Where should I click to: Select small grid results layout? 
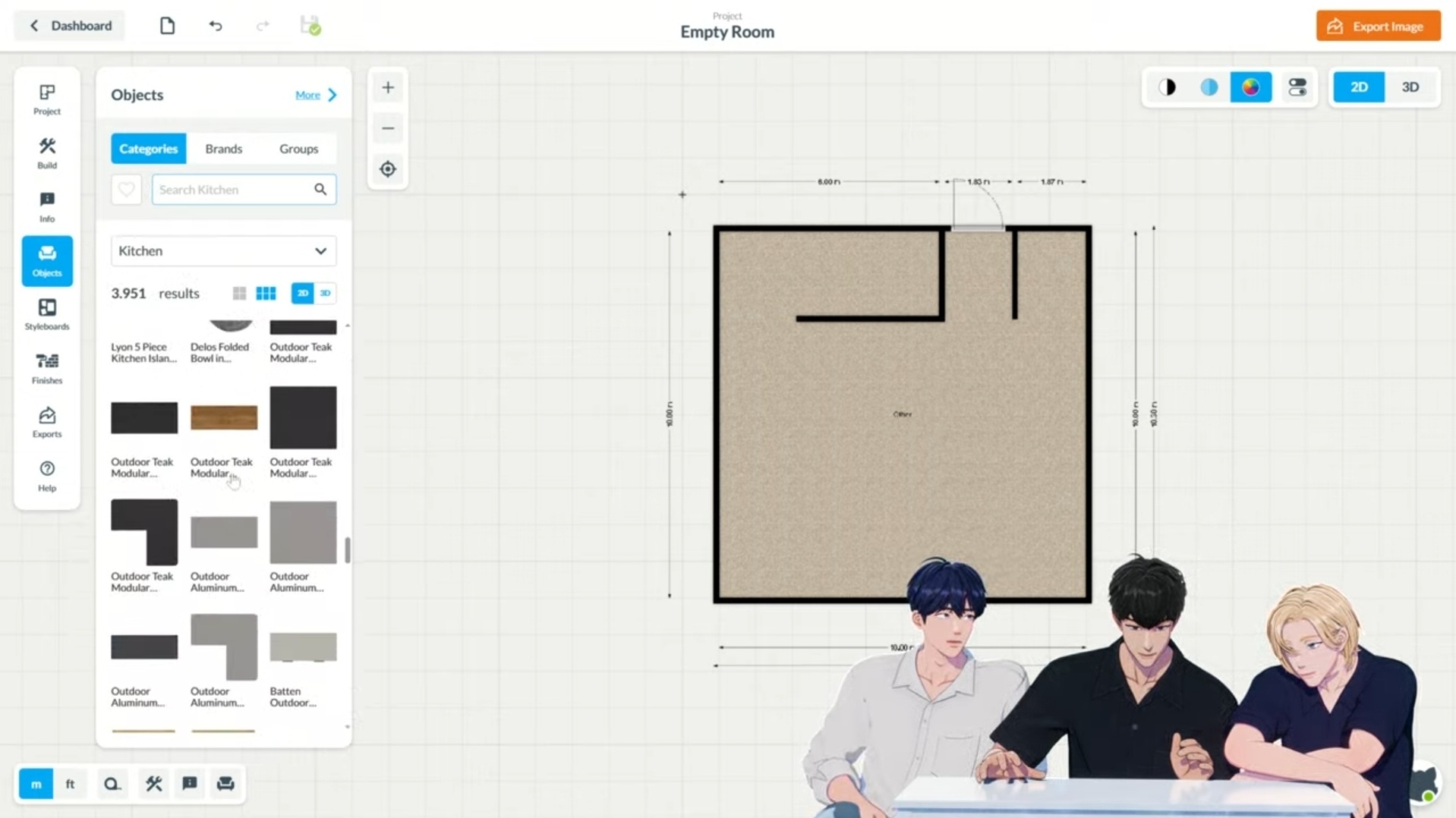click(266, 293)
